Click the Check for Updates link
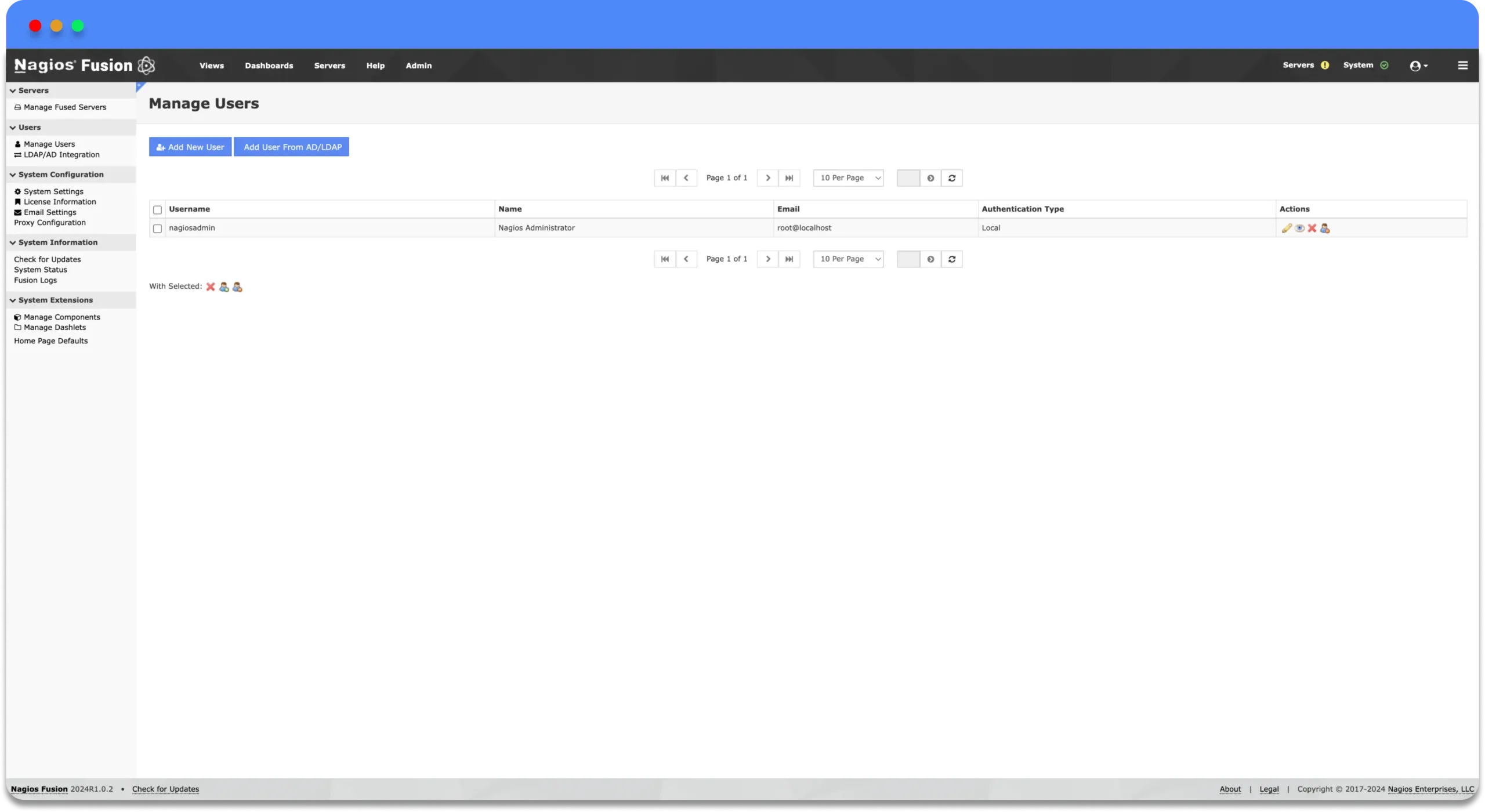This screenshot has height=812, width=1485. (x=165, y=789)
